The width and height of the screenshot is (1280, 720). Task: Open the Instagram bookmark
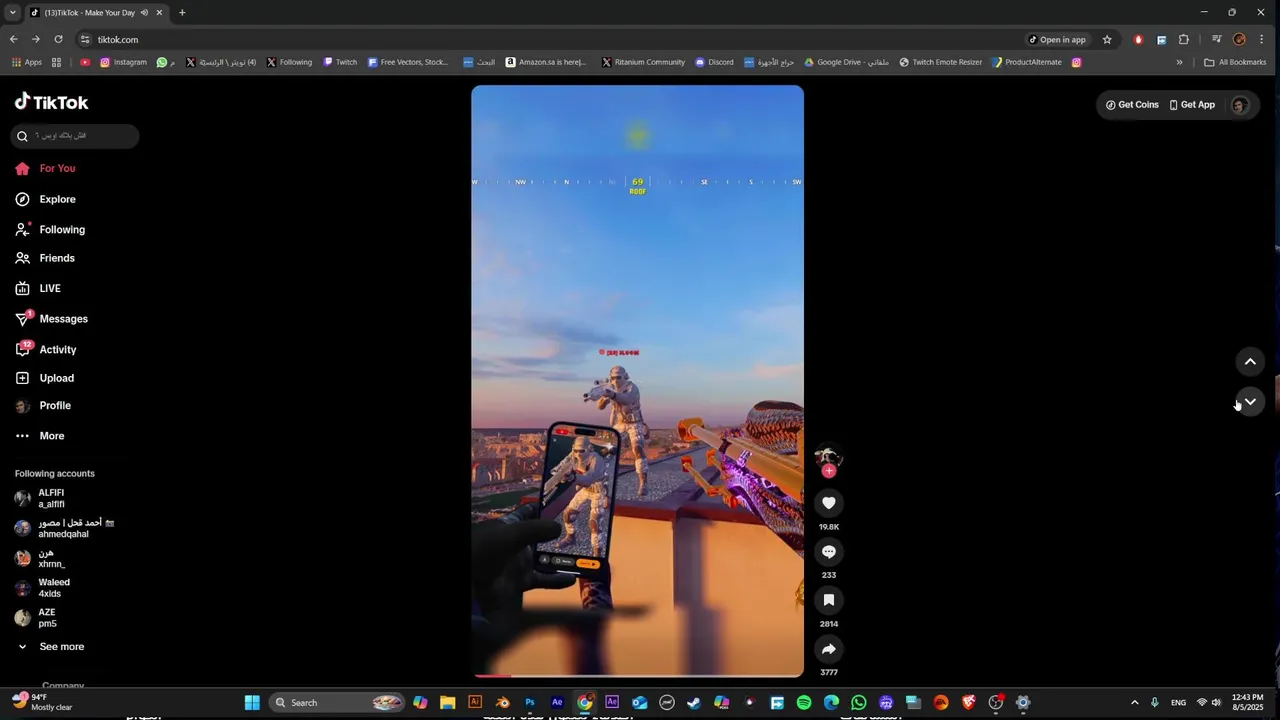[123, 62]
